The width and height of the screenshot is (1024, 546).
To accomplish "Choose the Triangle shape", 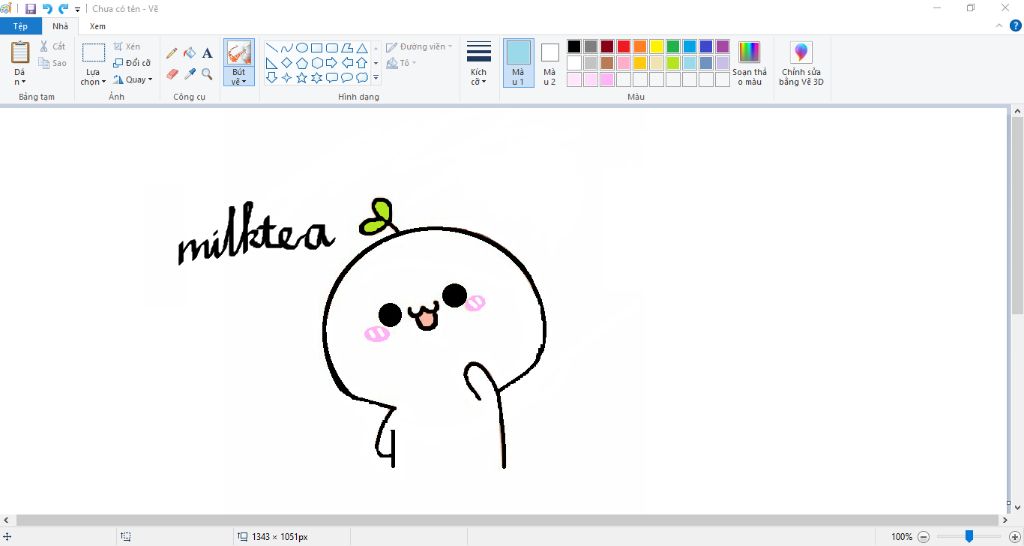I will (x=362, y=48).
